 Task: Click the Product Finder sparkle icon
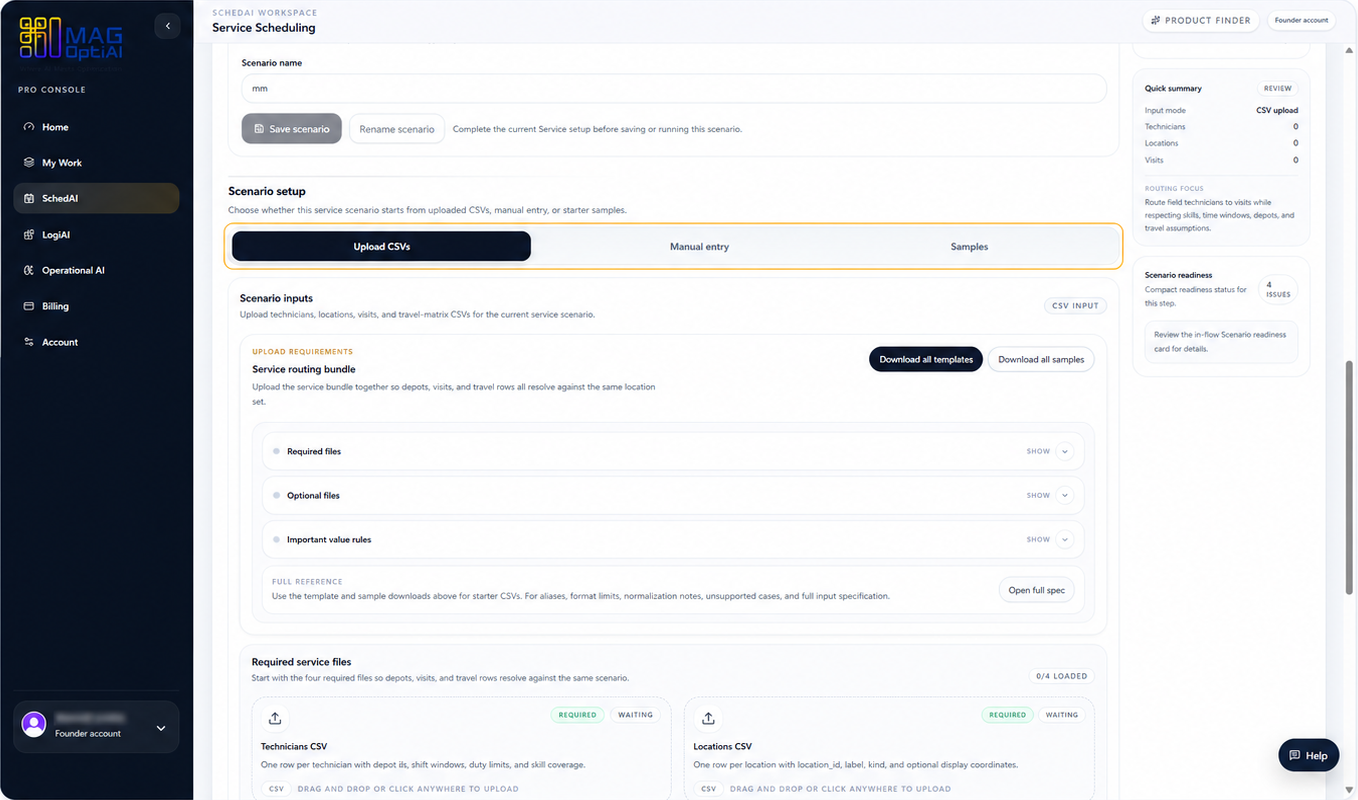tap(1156, 20)
